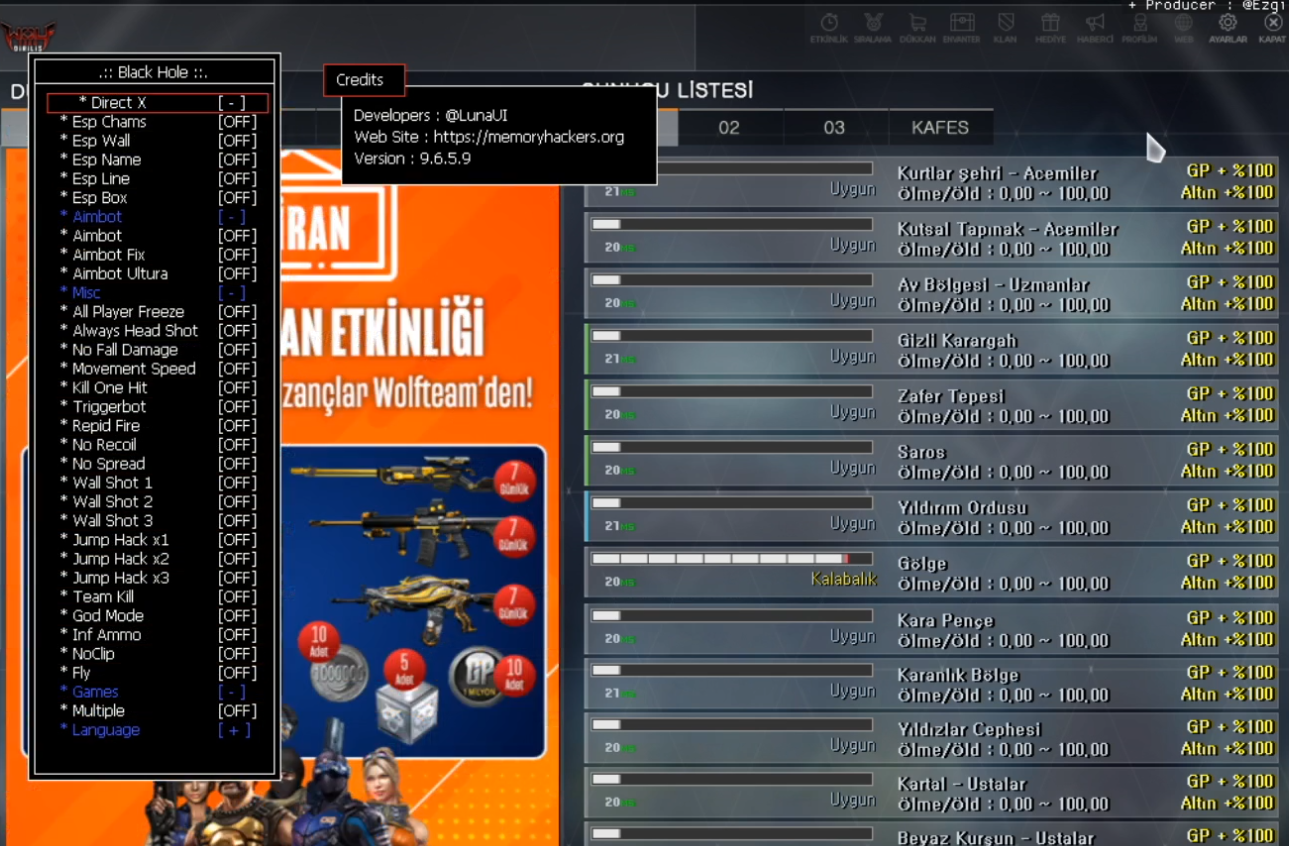Join the Zafer Tepesi server
Screen dimensions: 1289x846
click(931, 406)
